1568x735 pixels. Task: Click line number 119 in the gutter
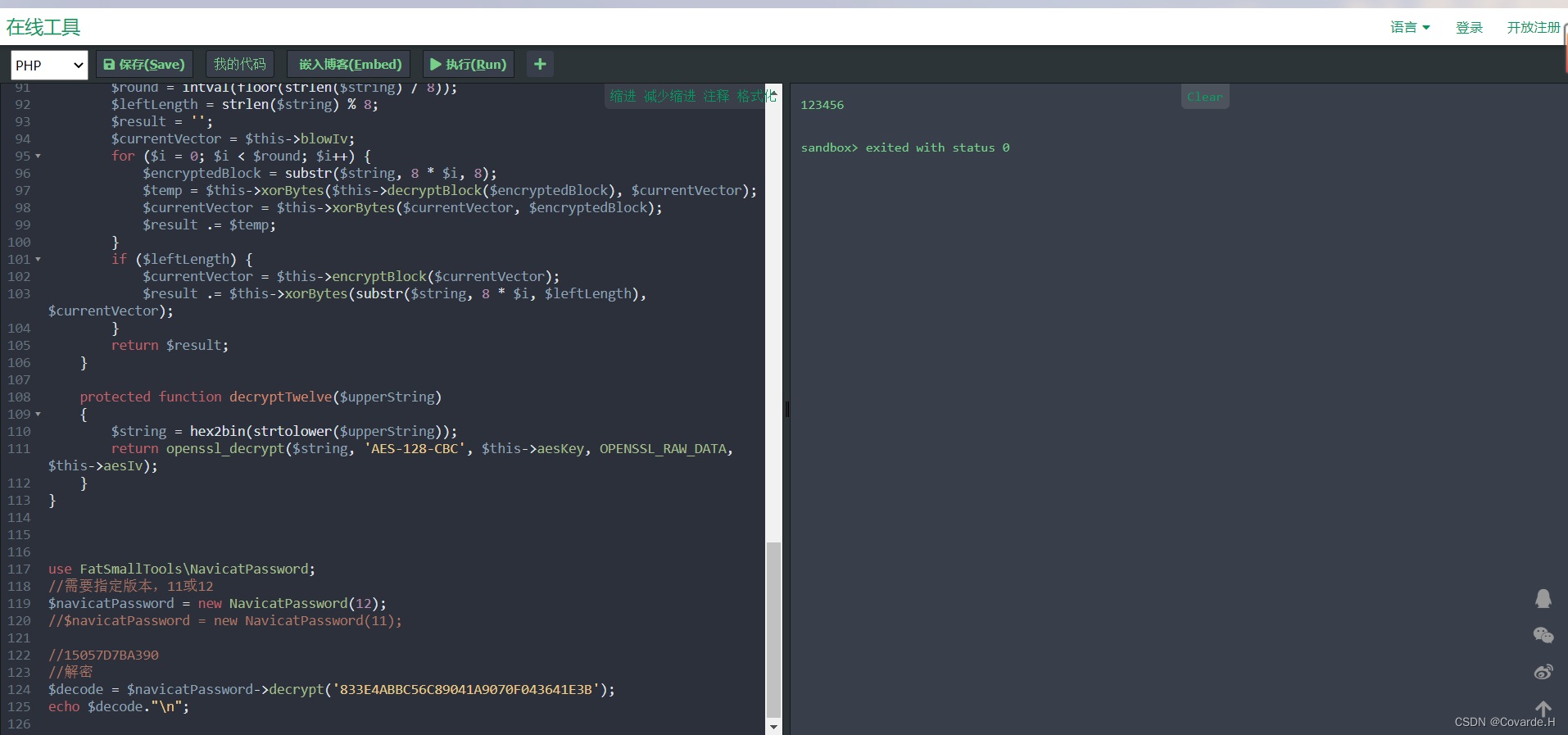tap(19, 604)
